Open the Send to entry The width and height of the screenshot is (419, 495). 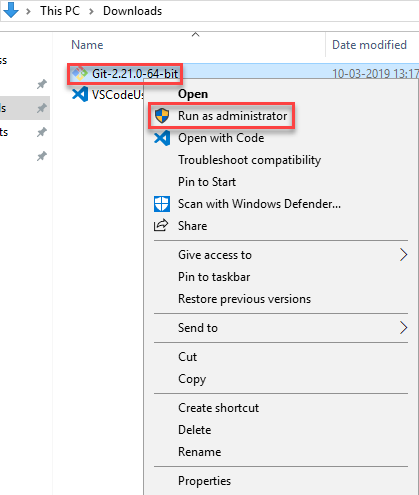coord(198,328)
